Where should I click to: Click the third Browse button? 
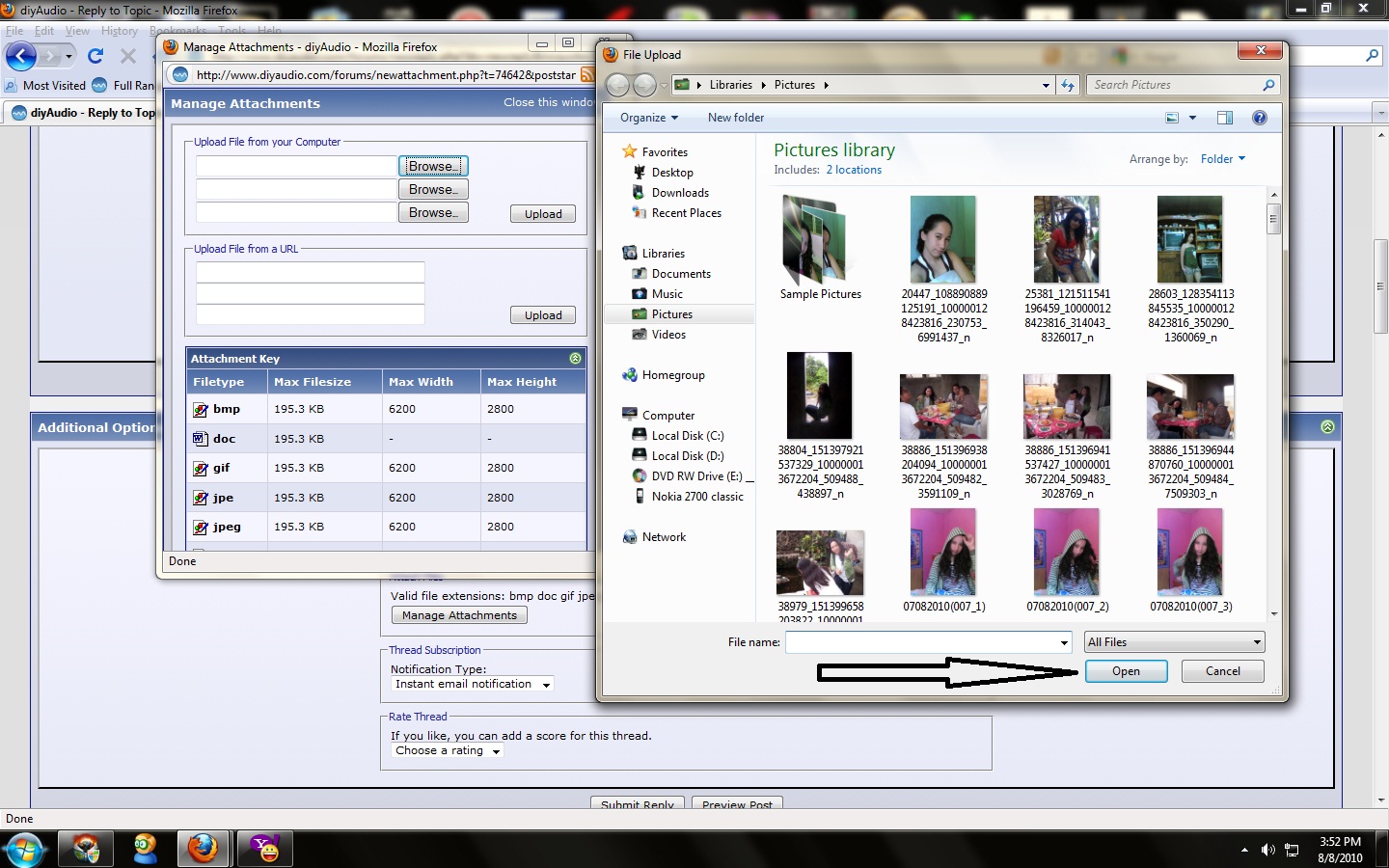click(433, 213)
